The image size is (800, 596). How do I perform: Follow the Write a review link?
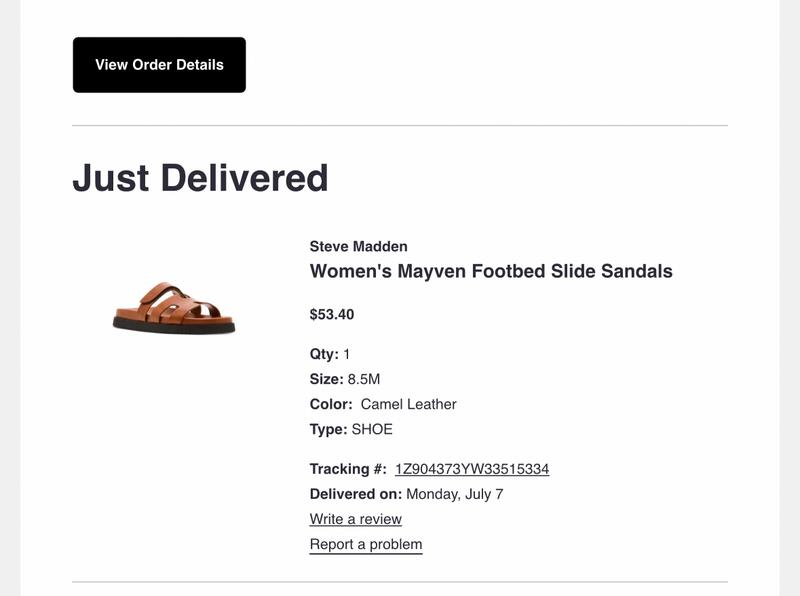click(x=356, y=519)
